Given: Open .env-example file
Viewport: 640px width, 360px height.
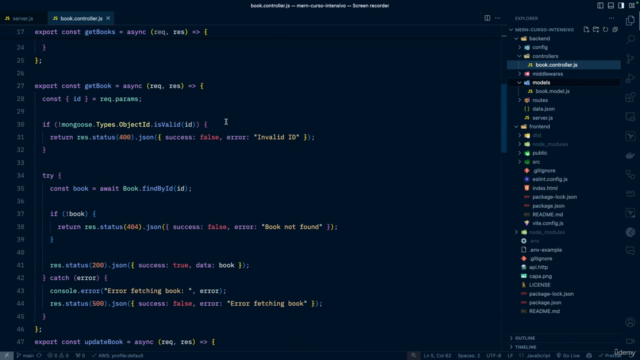Looking at the screenshot, I should [545, 250].
